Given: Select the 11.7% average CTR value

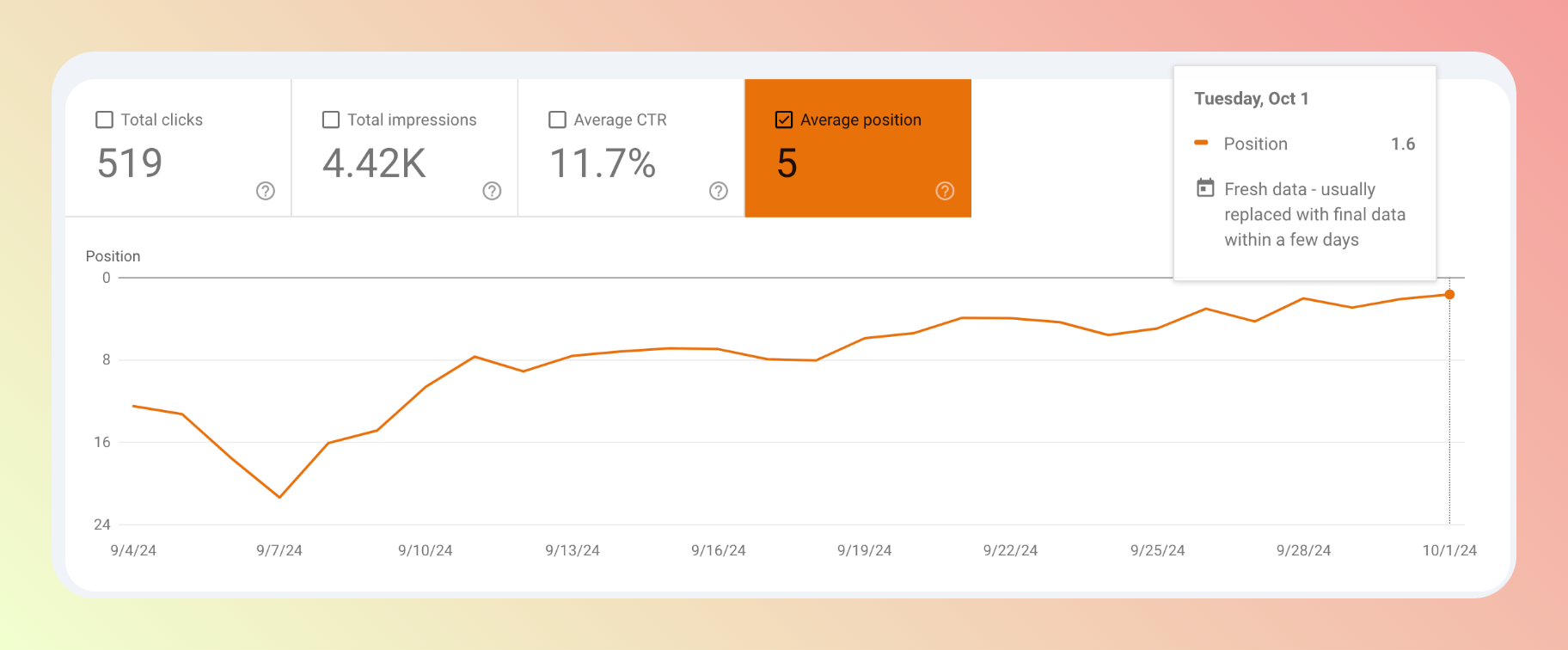Looking at the screenshot, I should 603,163.
